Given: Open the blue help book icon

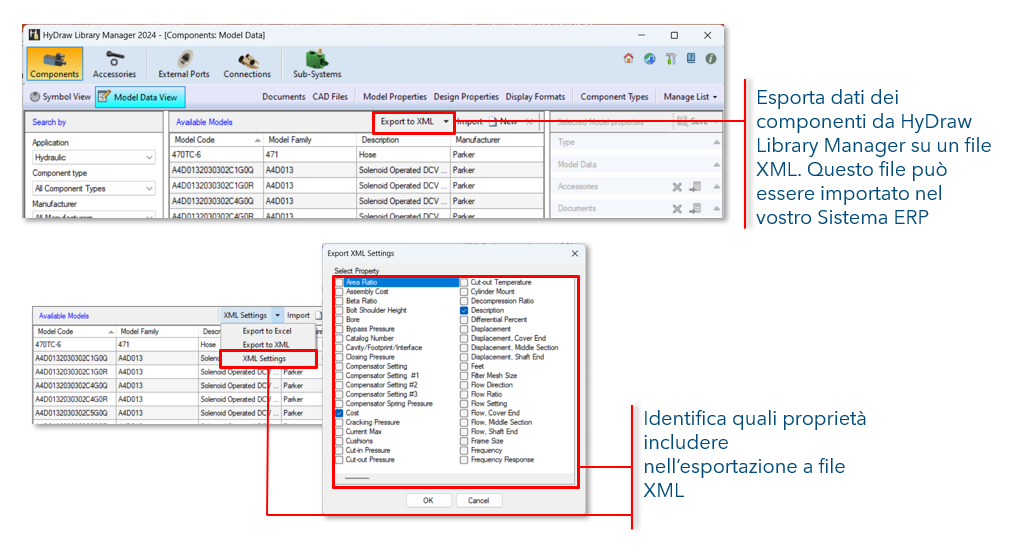Looking at the screenshot, I should 691,58.
